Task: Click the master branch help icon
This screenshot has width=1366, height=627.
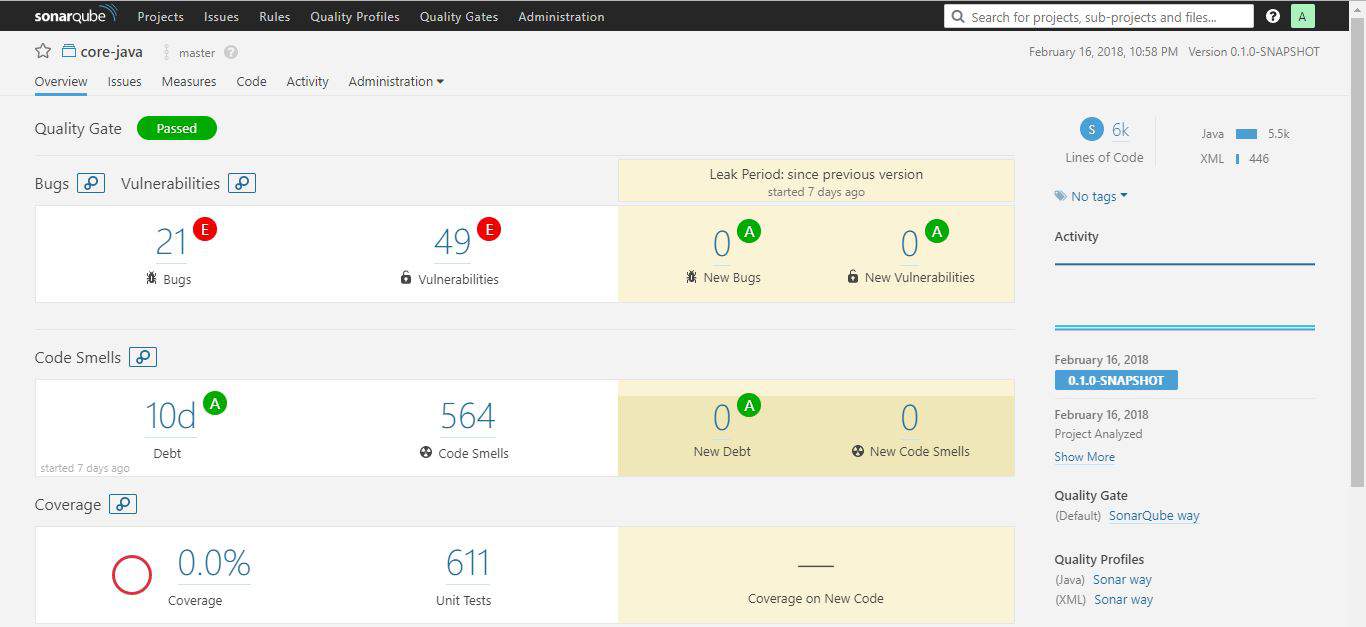Action: coord(231,52)
